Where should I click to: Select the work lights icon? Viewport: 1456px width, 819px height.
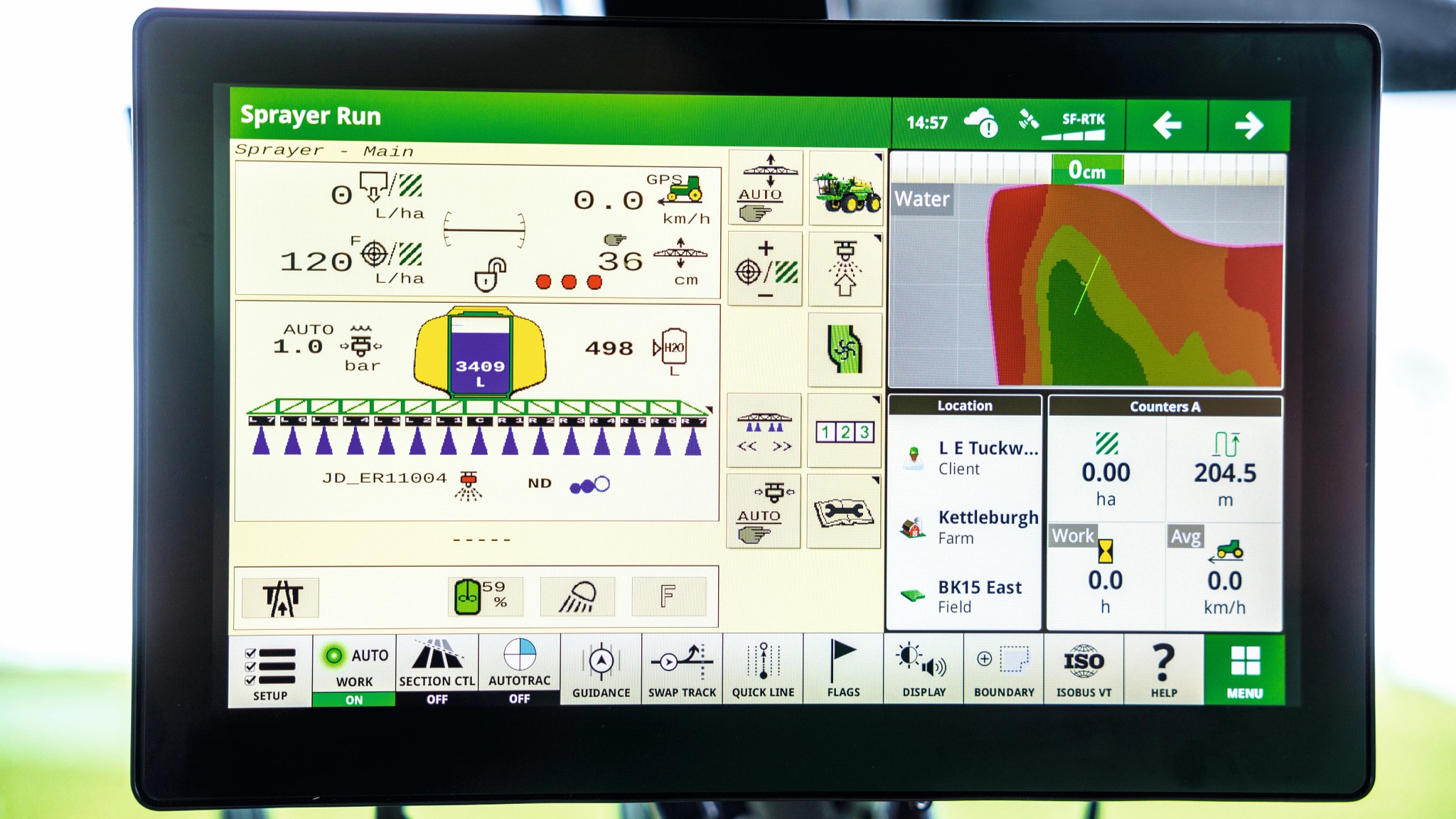pyautogui.click(x=576, y=597)
